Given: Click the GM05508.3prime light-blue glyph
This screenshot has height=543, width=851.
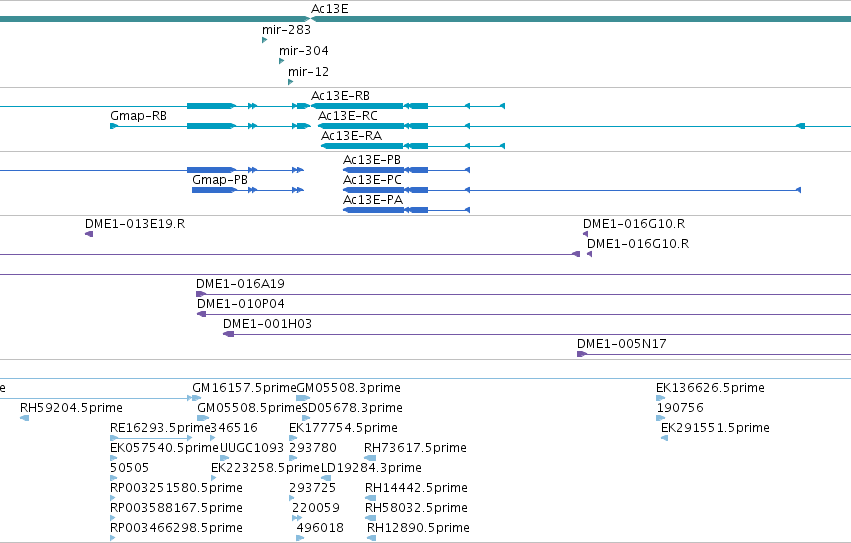Looking at the screenshot, I should tap(303, 398).
